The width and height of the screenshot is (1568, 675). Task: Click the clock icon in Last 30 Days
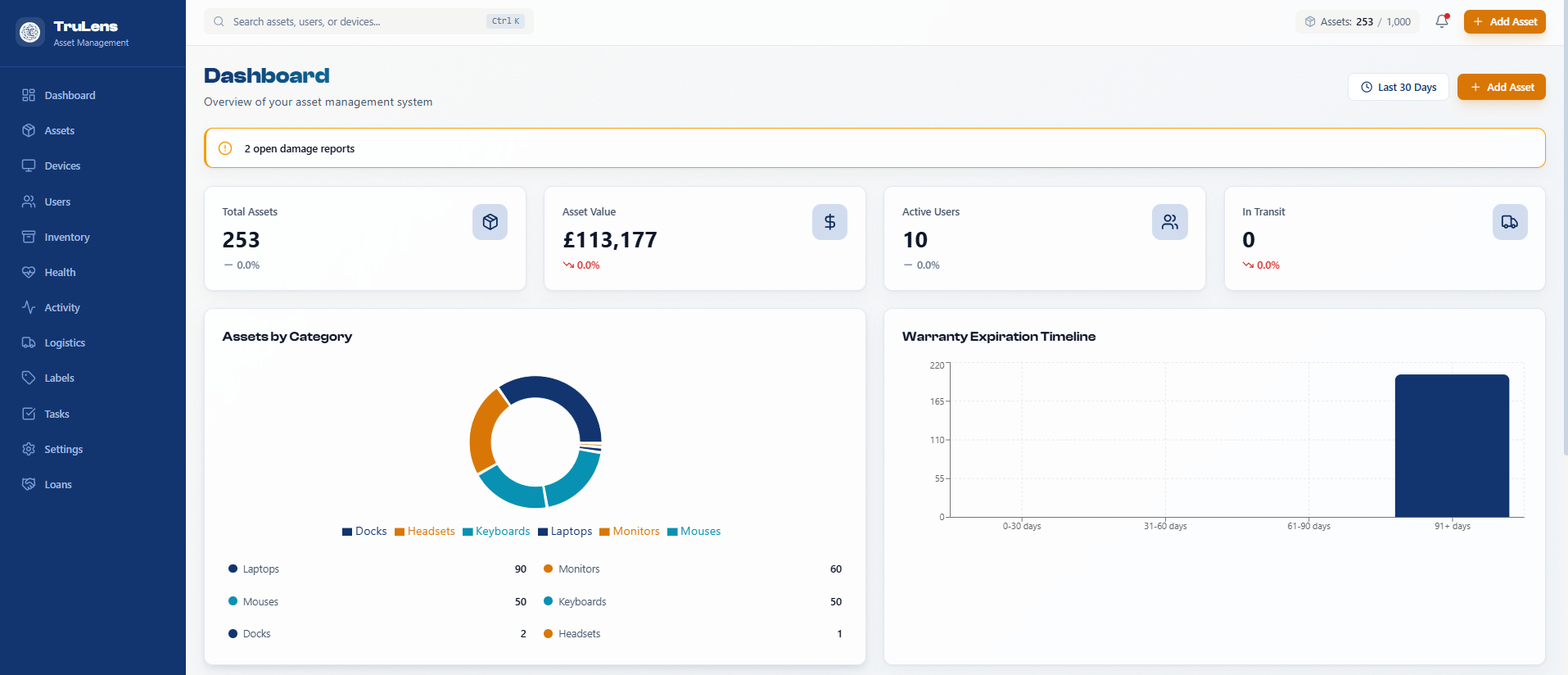click(x=1367, y=87)
